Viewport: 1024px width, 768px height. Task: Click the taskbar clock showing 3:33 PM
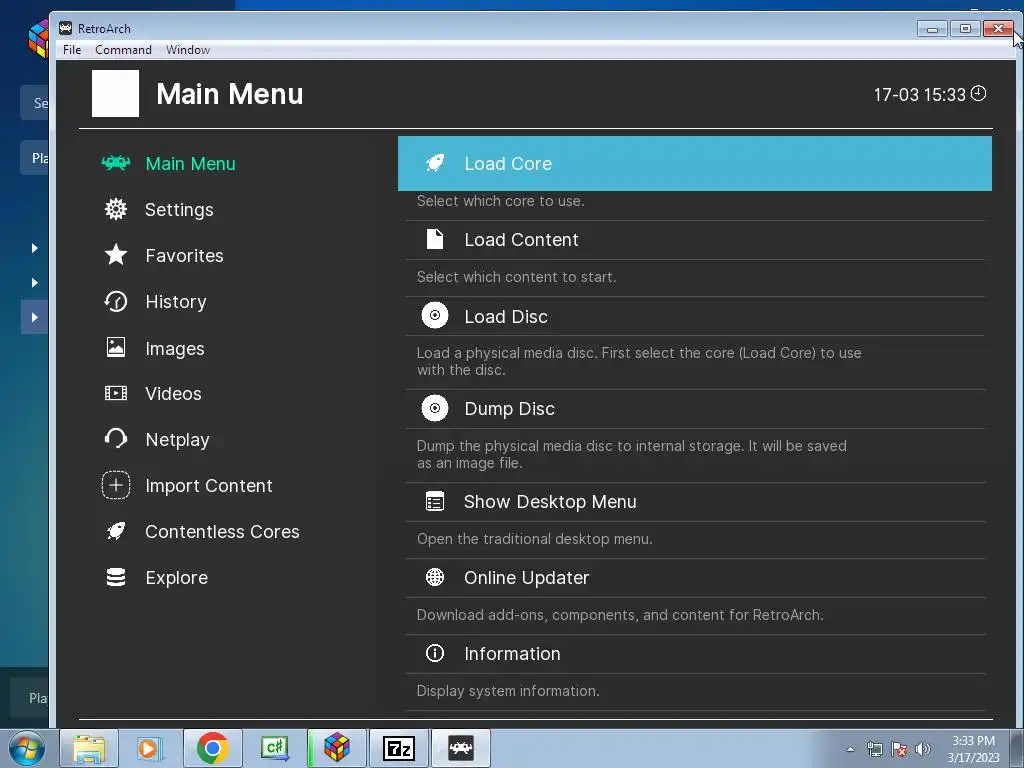973,749
